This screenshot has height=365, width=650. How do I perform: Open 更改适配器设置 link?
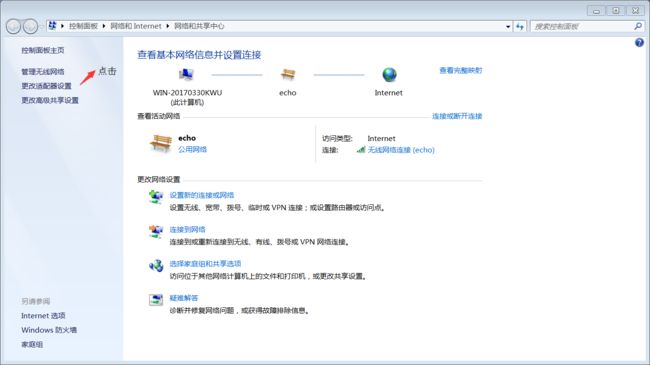46,86
